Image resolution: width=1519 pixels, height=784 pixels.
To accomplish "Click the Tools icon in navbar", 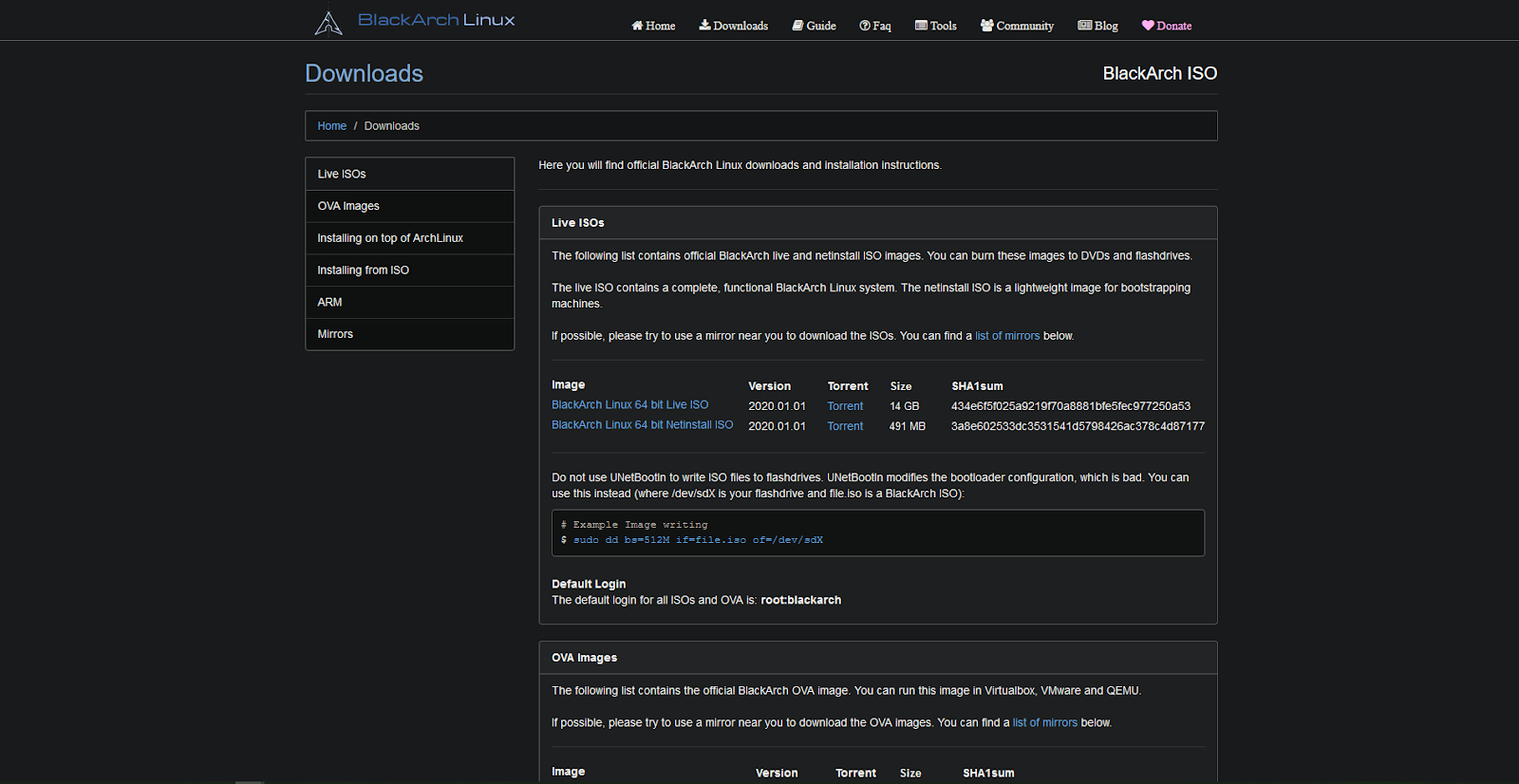I will [921, 26].
